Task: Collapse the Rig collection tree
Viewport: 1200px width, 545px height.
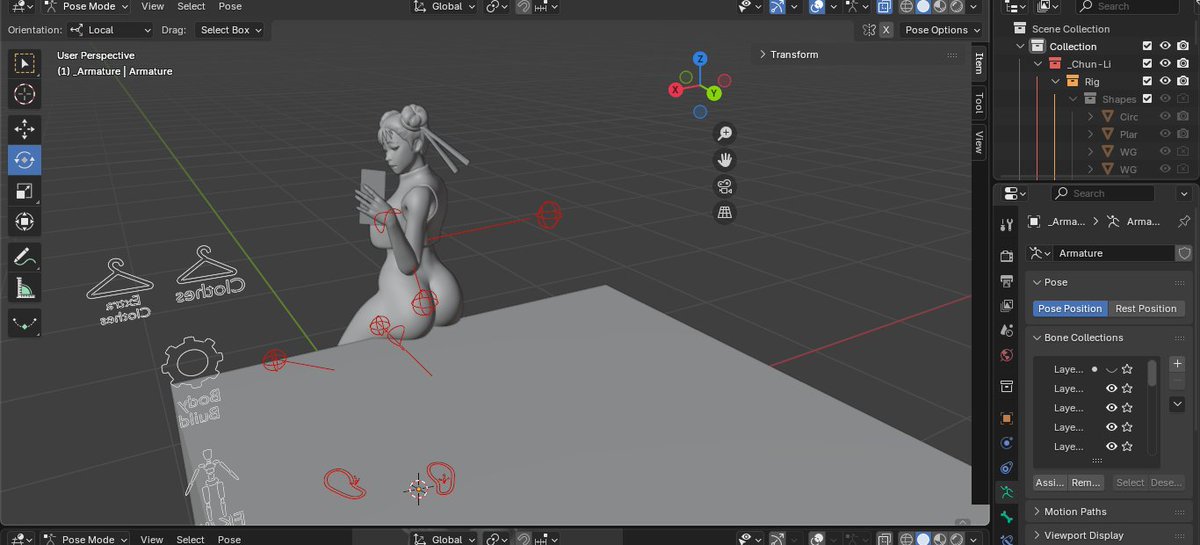Action: 1056,81
